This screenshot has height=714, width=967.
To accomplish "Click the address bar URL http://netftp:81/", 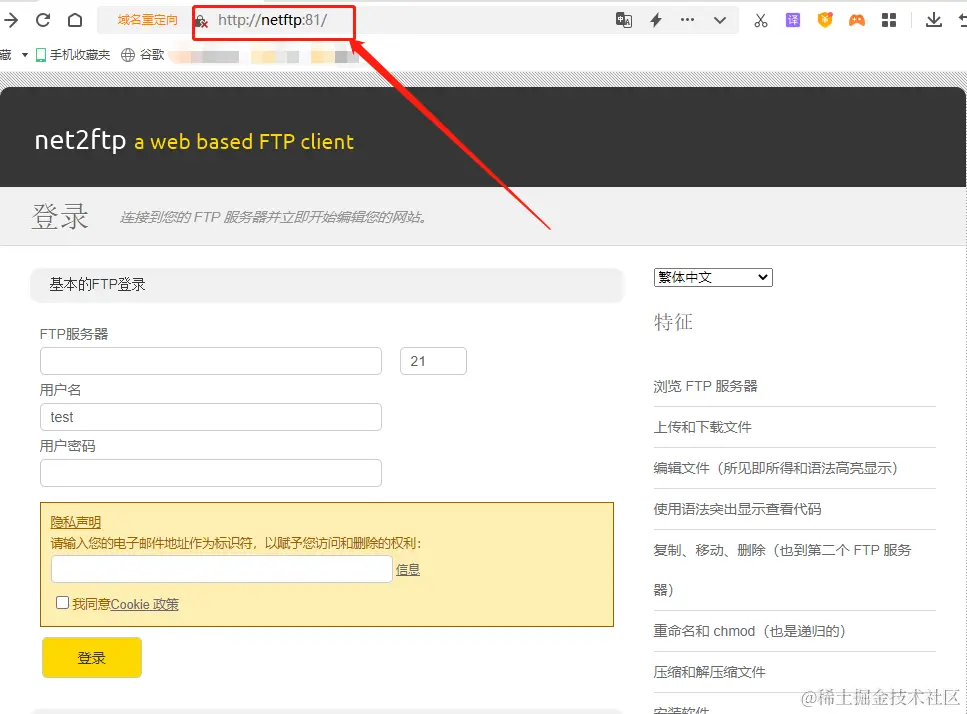I will (x=273, y=20).
